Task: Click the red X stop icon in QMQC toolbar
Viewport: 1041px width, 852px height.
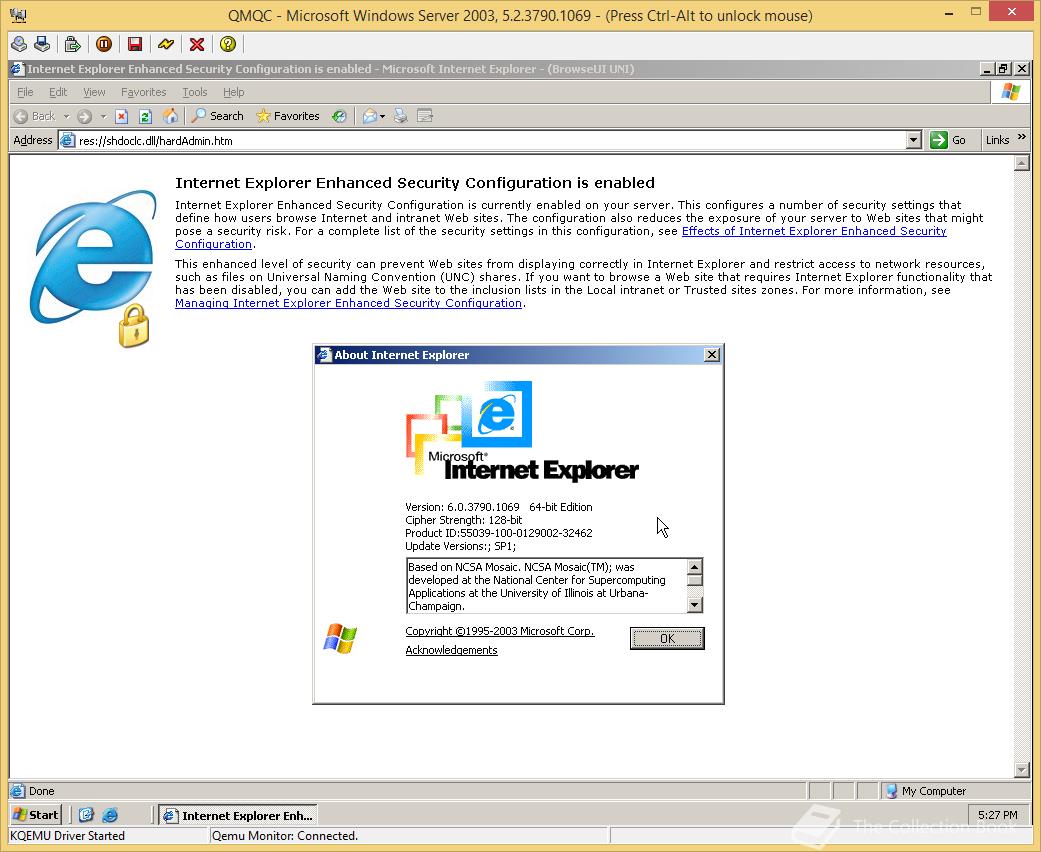Action: 197,44
